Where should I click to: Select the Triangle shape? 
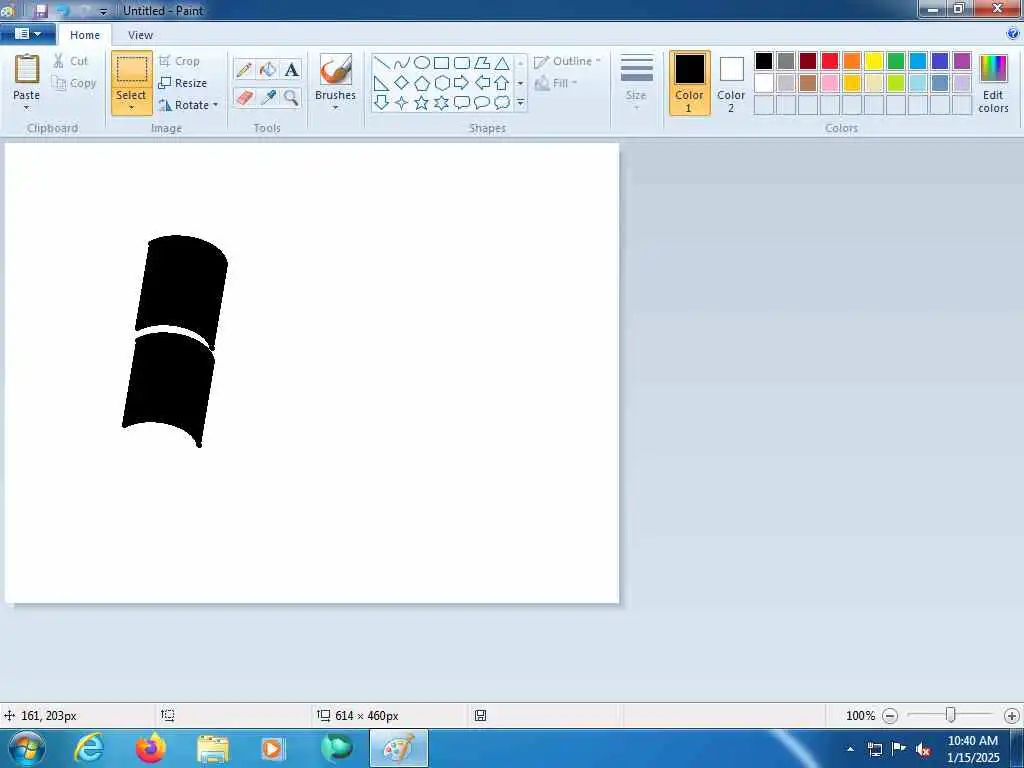click(502, 63)
